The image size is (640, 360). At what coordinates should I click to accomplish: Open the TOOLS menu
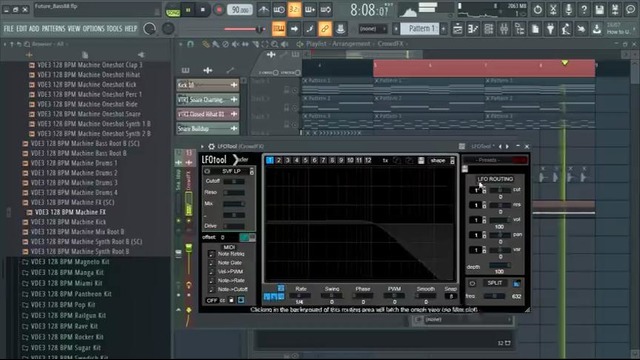coord(114,29)
